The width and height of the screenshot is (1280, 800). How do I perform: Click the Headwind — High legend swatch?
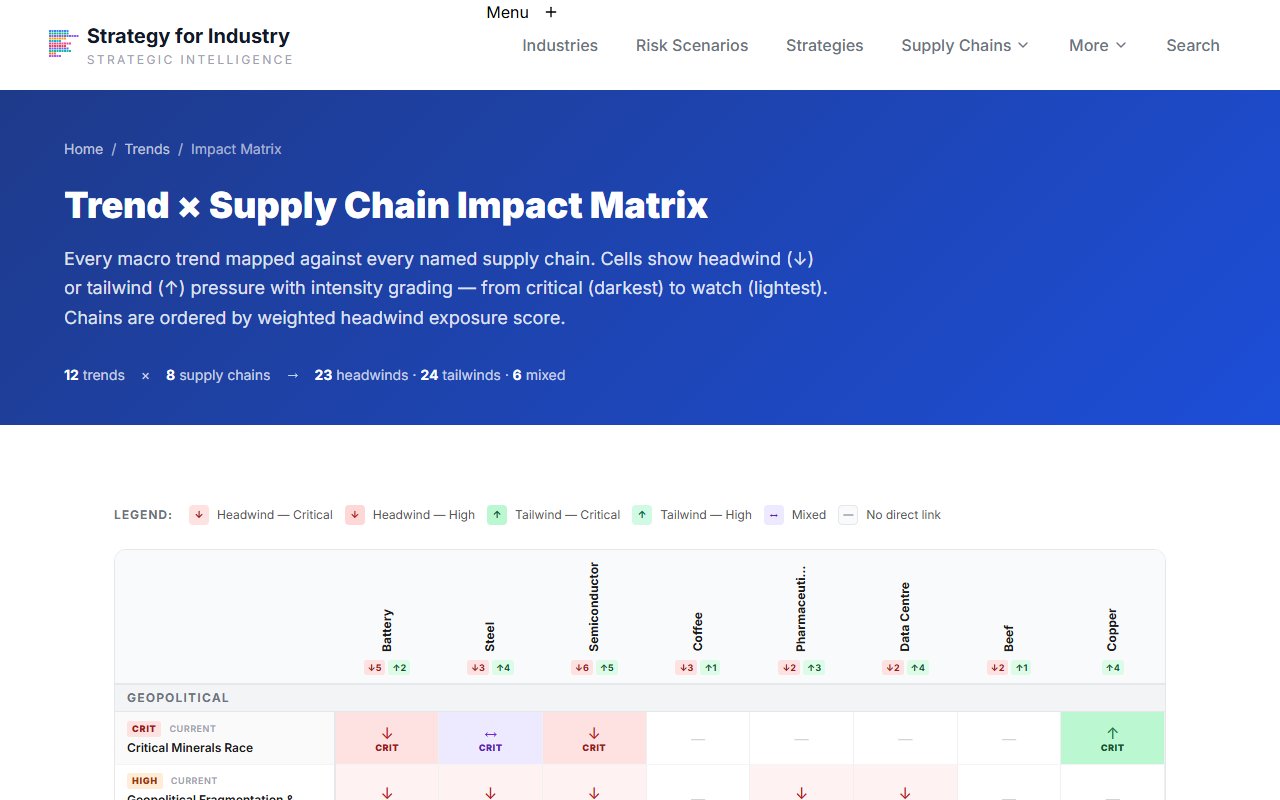tap(355, 514)
